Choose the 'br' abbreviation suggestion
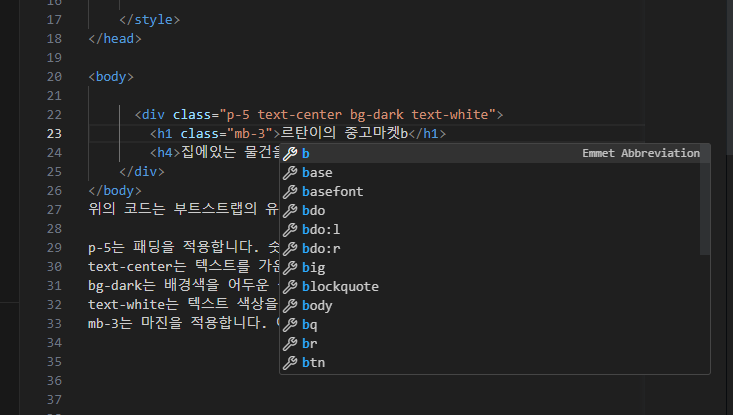733x415 pixels. click(x=495, y=343)
